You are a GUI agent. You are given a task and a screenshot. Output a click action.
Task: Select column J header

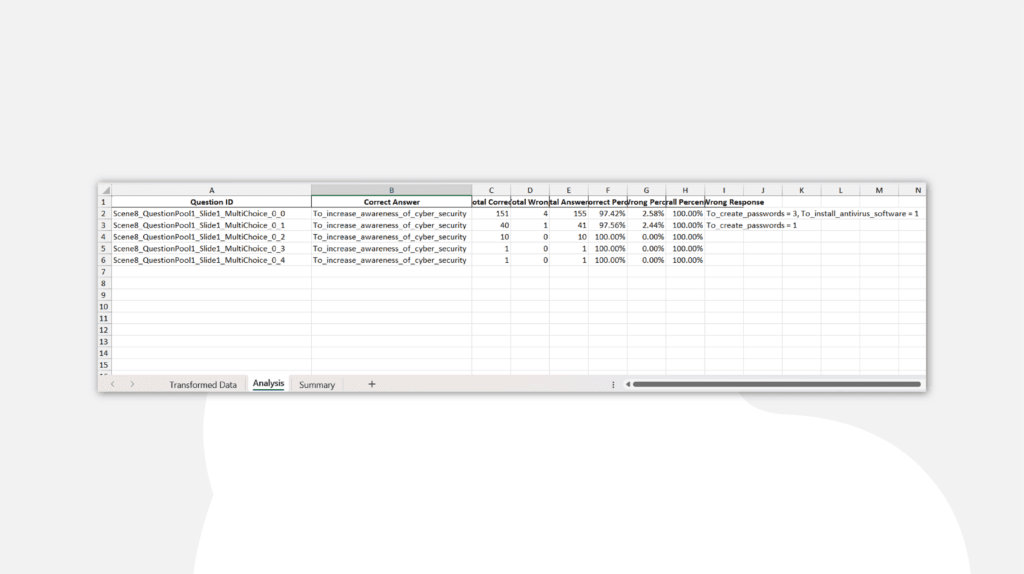762,190
